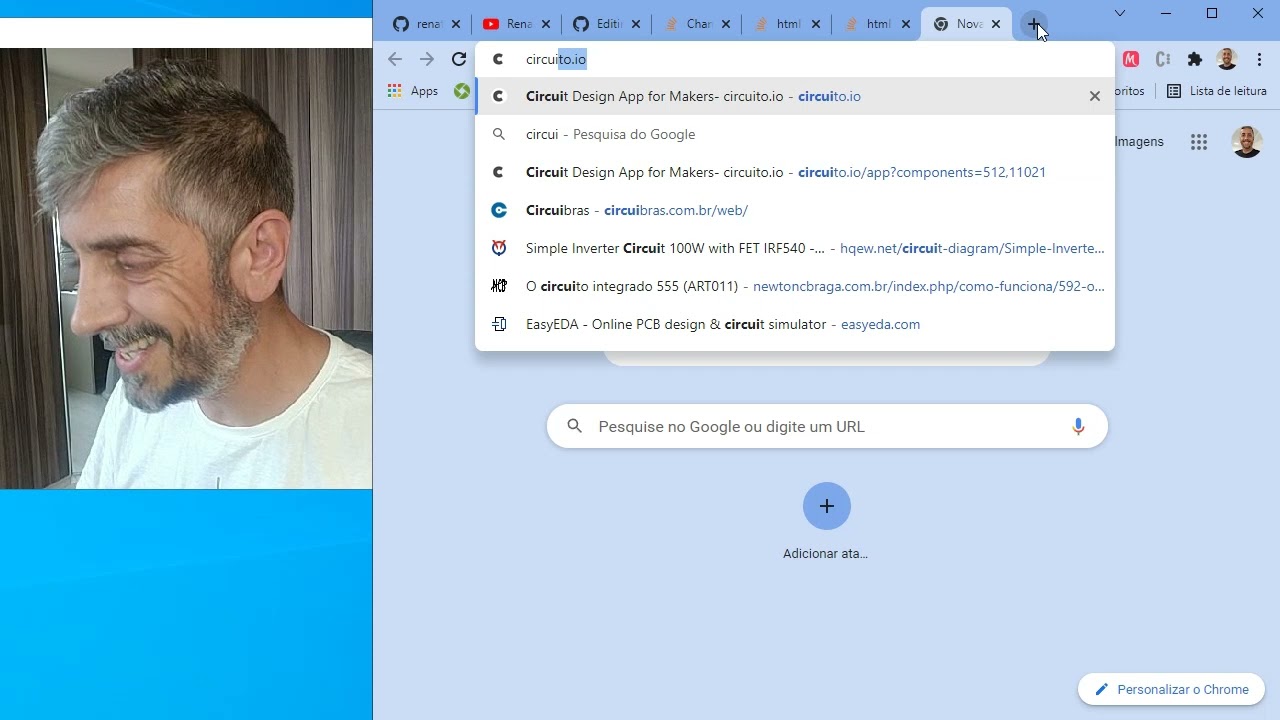1280x720 pixels.
Task: Select the circuito.io autocomplete suggestion
Action: (795, 96)
